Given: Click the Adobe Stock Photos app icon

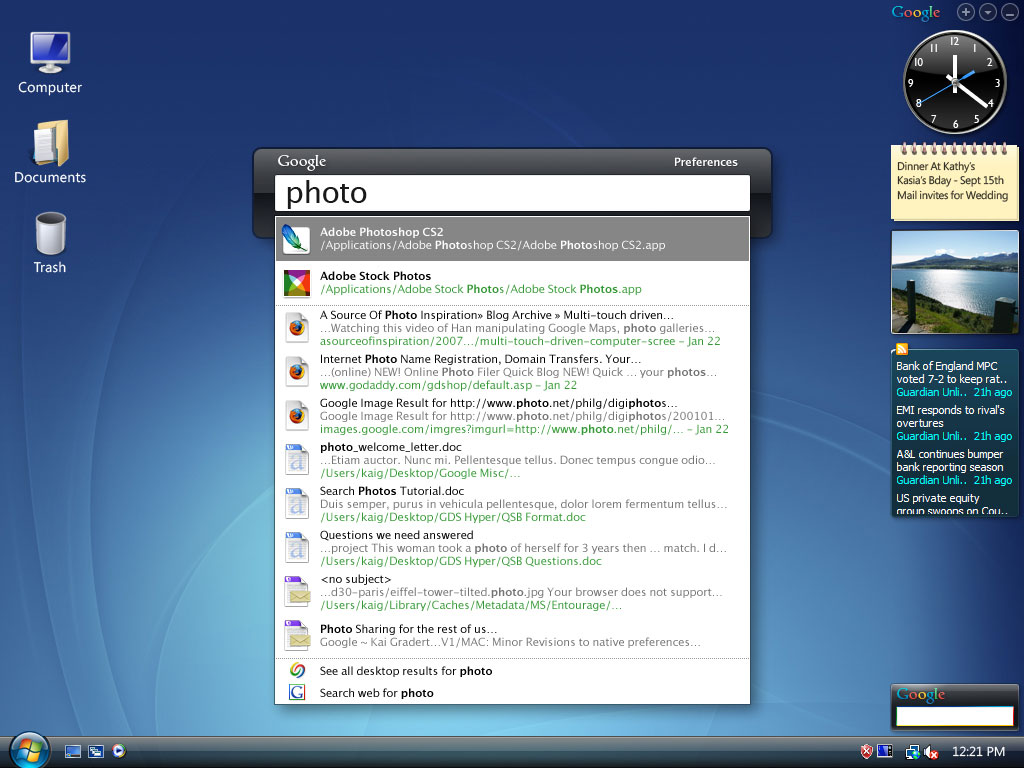Looking at the screenshot, I should [296, 283].
